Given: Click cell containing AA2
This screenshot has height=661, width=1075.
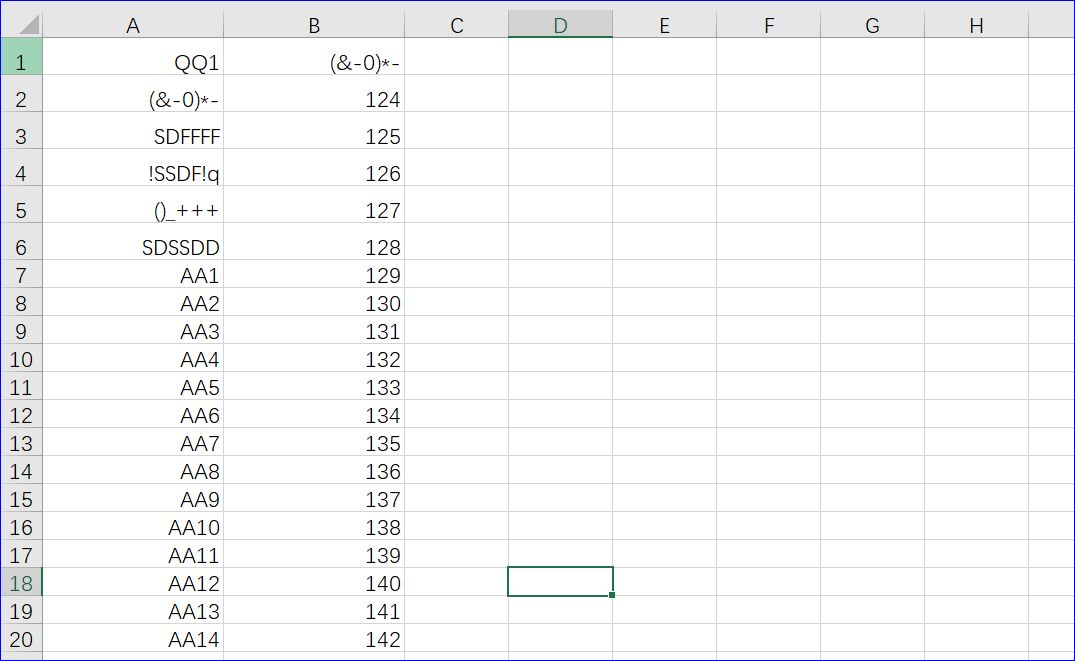Looking at the screenshot, I should 133,302.
